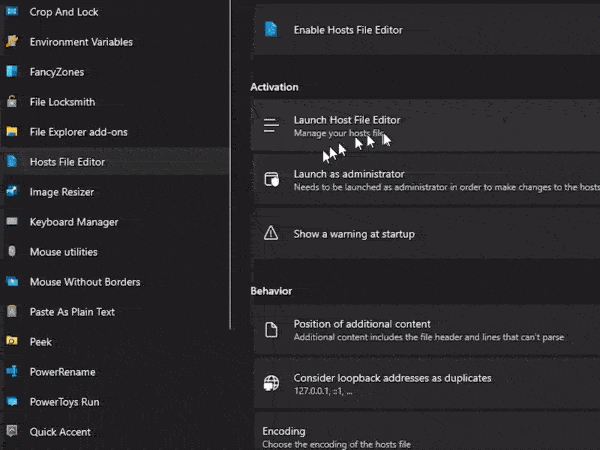Click the Enable Hosts File Editor row

[x=427, y=29]
